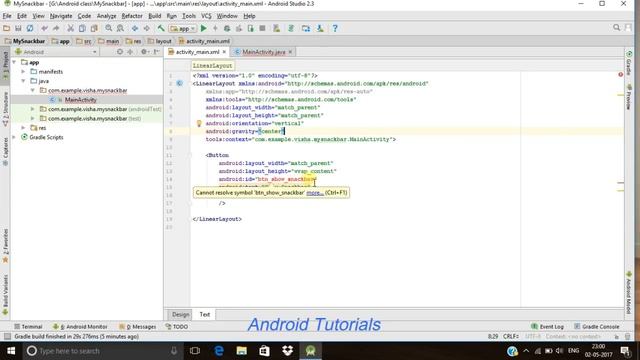Screen dimensions: 640x360
Task: Open the TODO tool window
Action: [x=177, y=327]
